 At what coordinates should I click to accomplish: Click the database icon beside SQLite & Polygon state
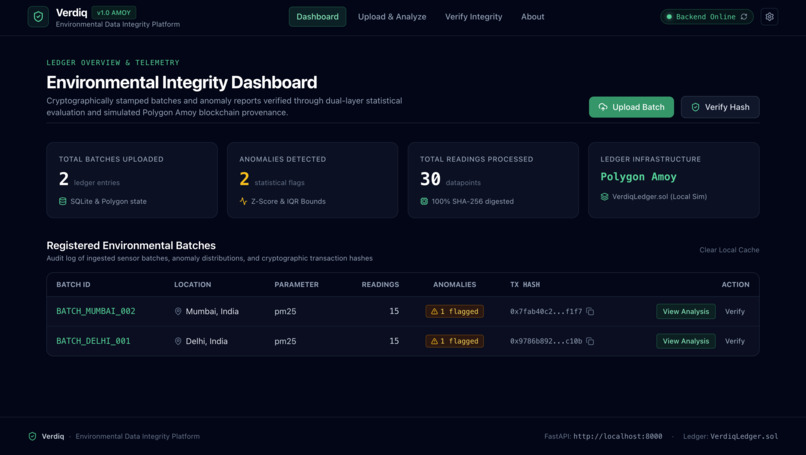pyautogui.click(x=63, y=201)
